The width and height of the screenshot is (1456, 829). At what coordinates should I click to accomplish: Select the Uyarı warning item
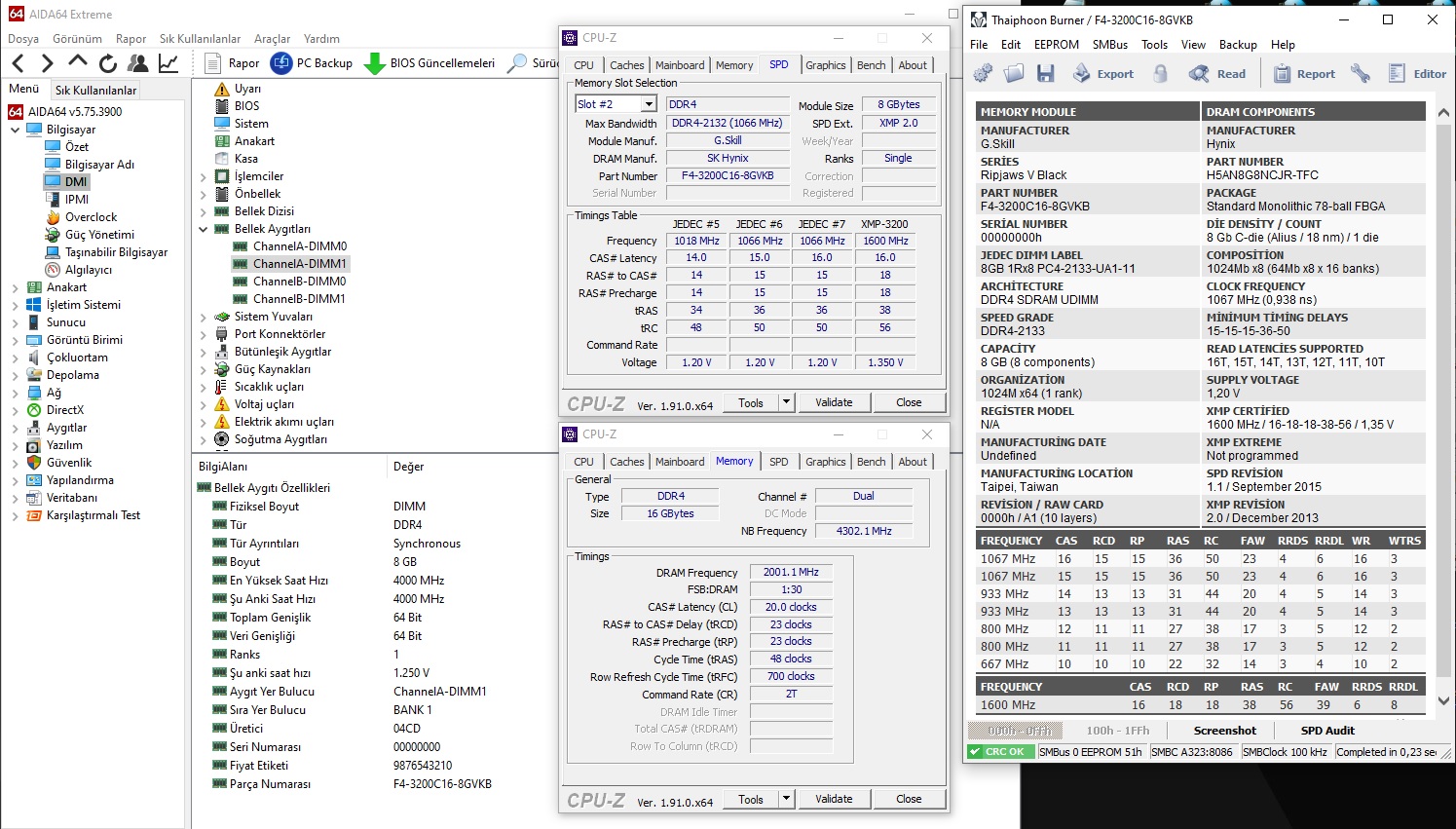click(239, 89)
